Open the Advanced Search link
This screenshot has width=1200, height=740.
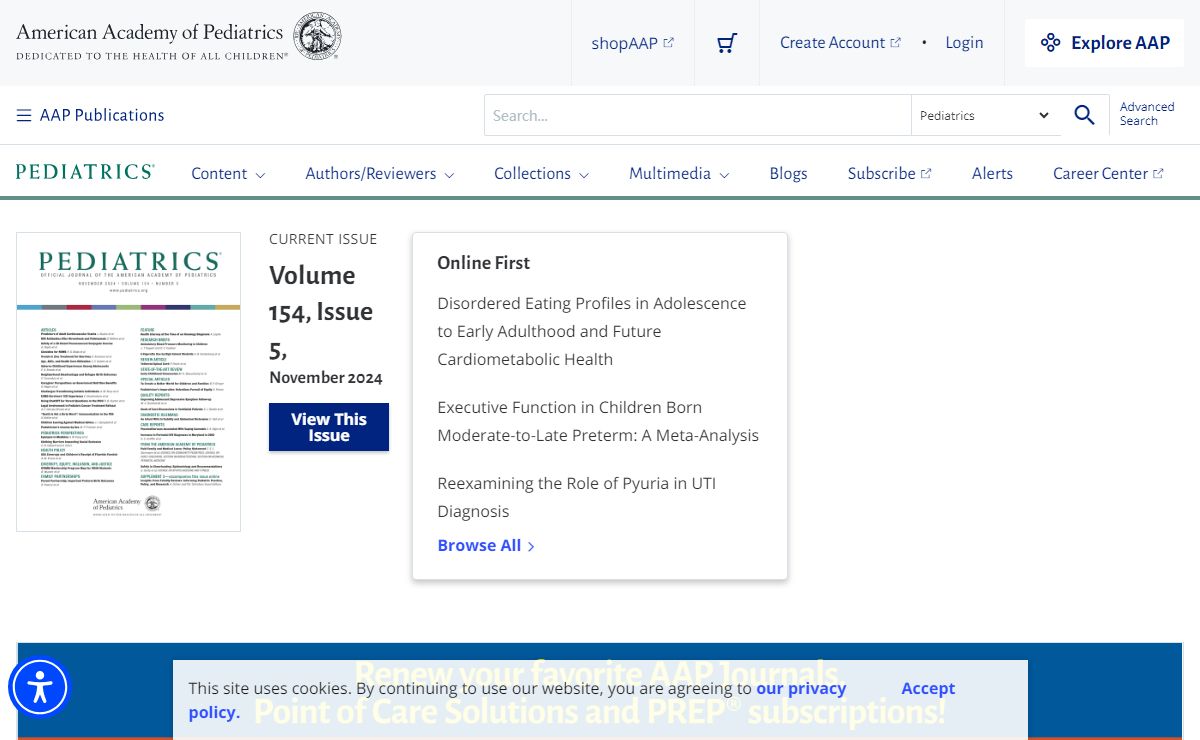click(1147, 114)
